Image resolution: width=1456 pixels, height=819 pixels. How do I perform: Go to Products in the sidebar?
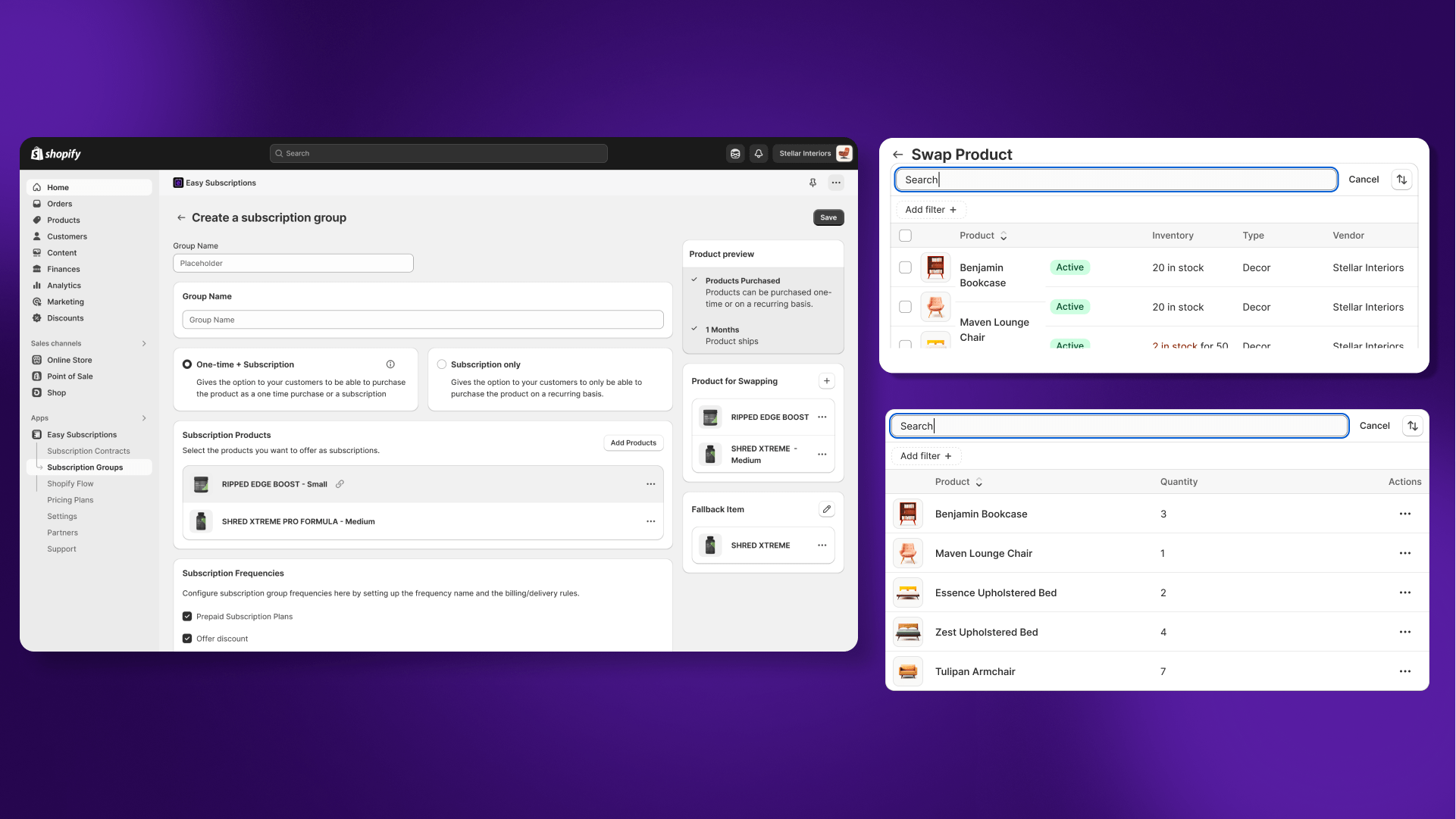pyautogui.click(x=63, y=220)
